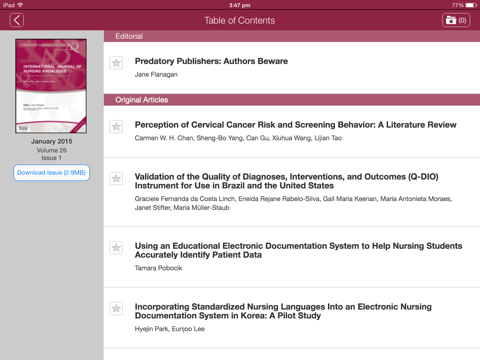Open Validation of Q-DIO Instrument article
The image size is (480, 360).
click(286, 181)
